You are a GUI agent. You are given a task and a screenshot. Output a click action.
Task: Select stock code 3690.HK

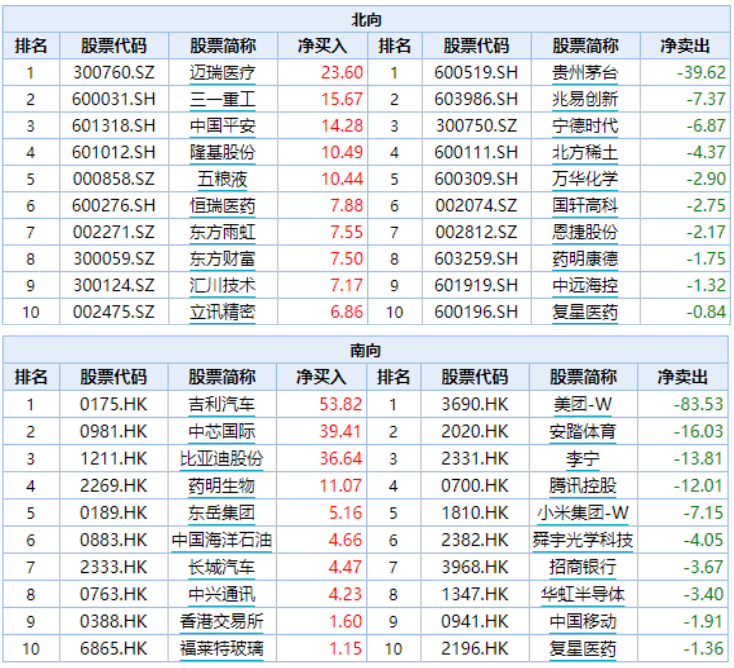click(475, 404)
